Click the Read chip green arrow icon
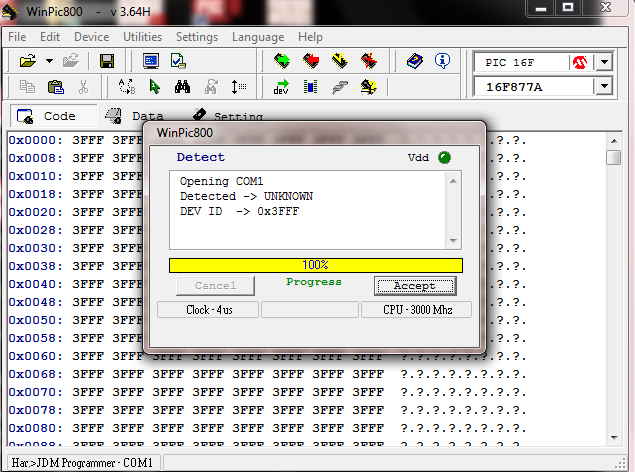This screenshot has width=635, height=472. pos(282,61)
